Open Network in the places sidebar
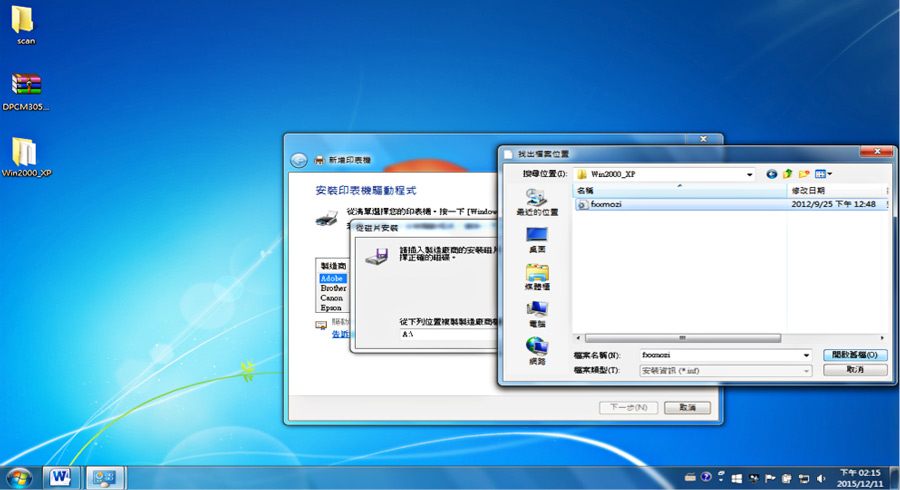Image resolution: width=900 pixels, height=490 pixels. 537,352
